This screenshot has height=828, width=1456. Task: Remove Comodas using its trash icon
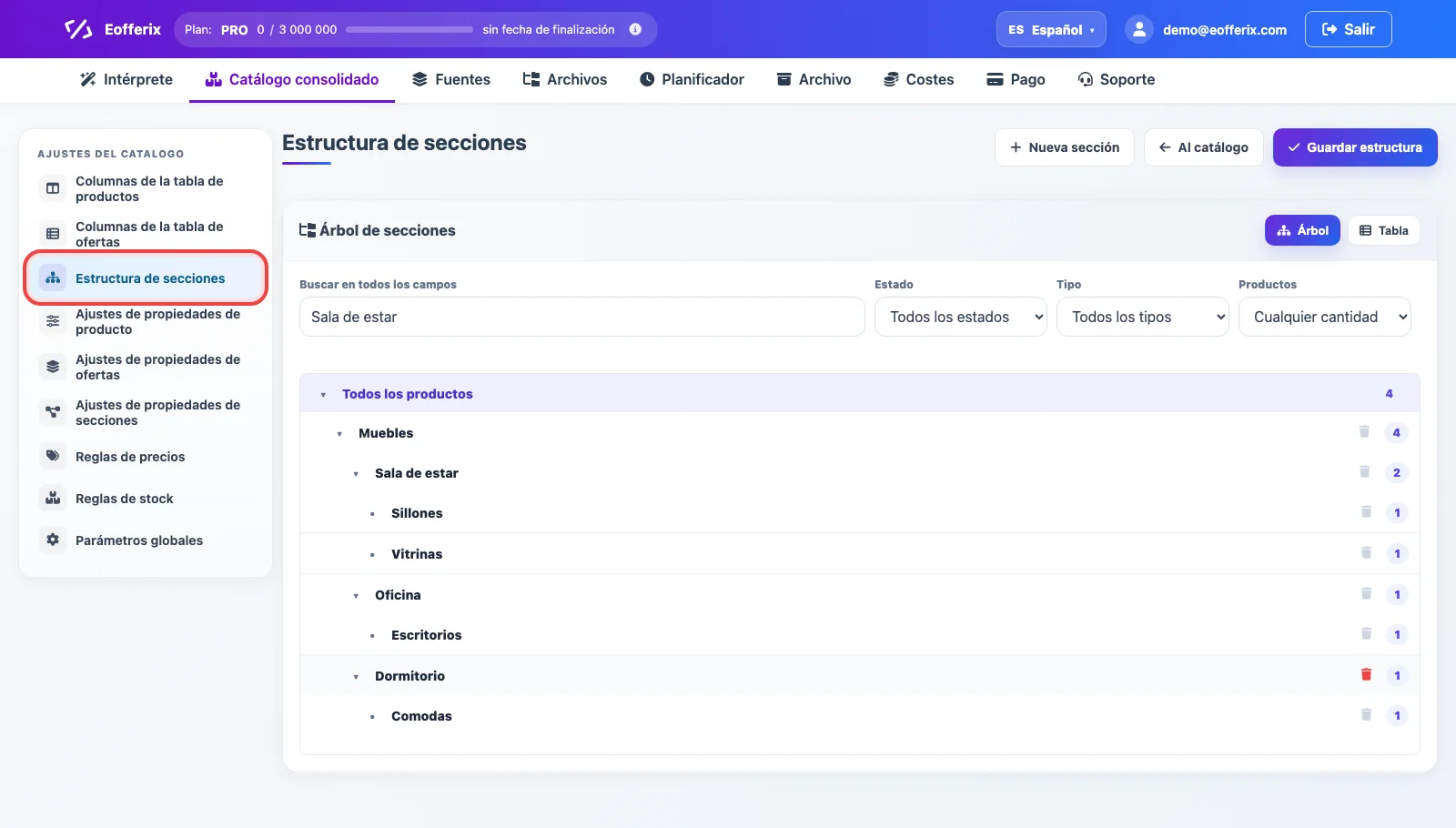pyautogui.click(x=1366, y=715)
